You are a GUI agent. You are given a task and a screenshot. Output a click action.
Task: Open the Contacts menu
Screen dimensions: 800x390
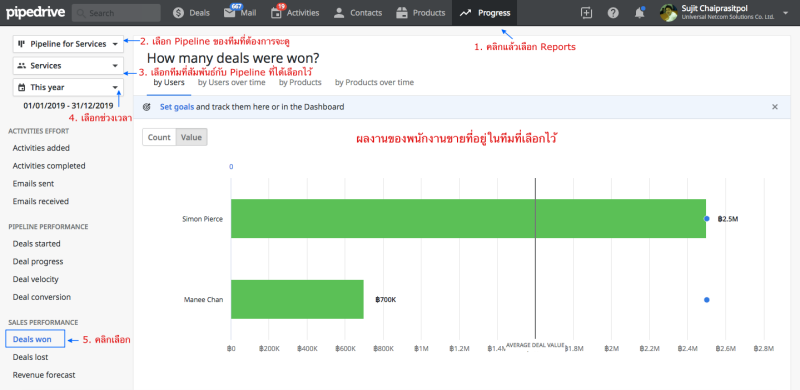point(358,13)
